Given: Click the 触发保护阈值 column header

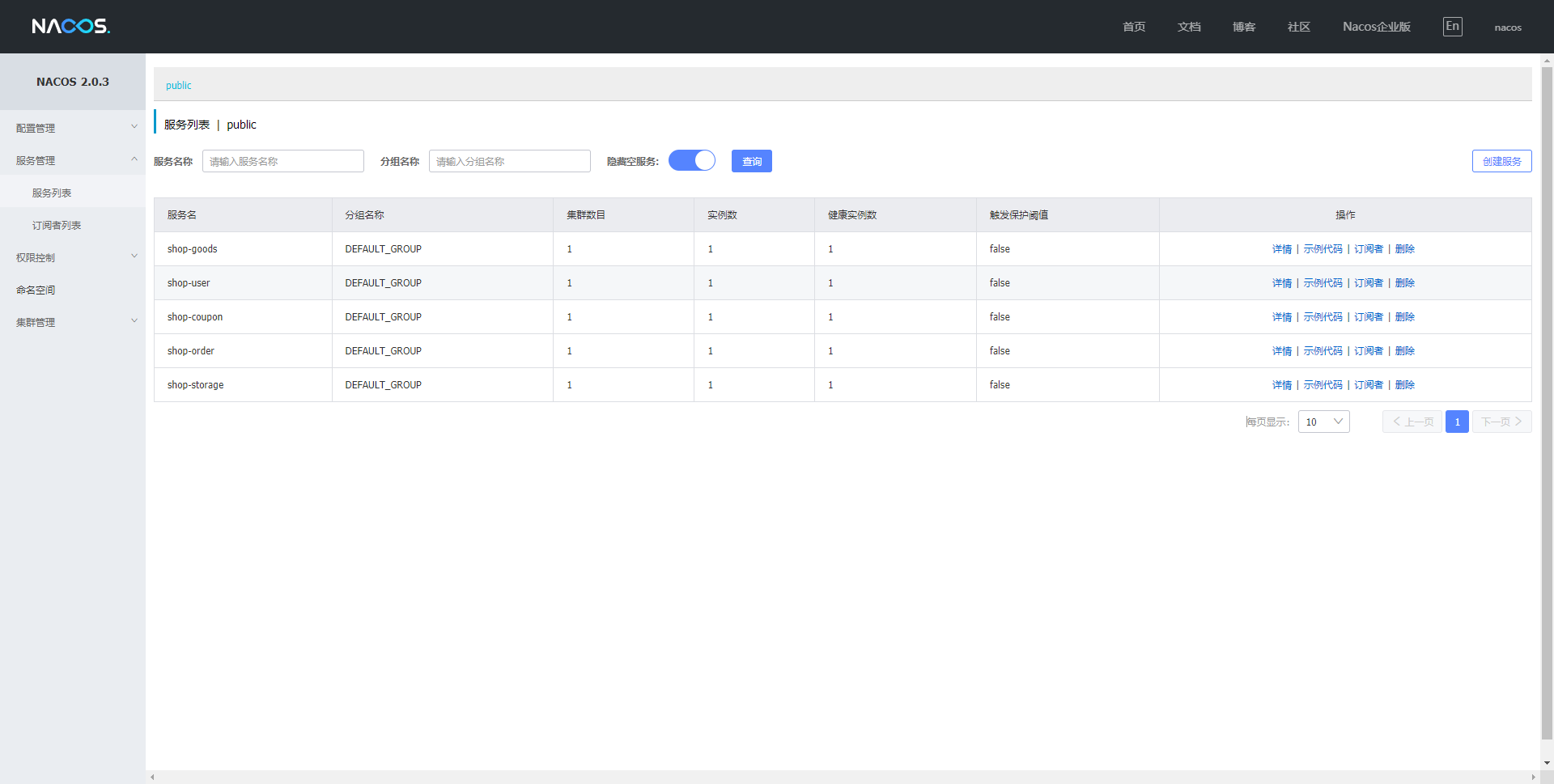Looking at the screenshot, I should coord(1068,215).
